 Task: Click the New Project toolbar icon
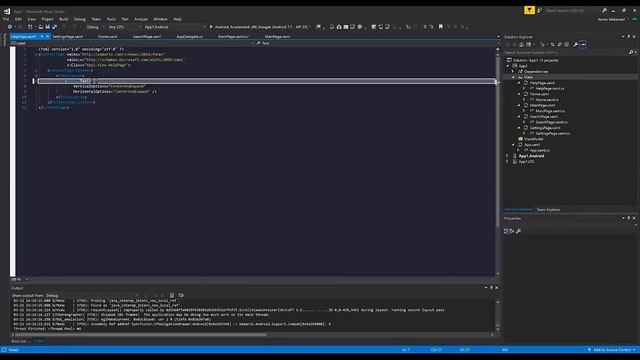pyautogui.click(x=30, y=27)
